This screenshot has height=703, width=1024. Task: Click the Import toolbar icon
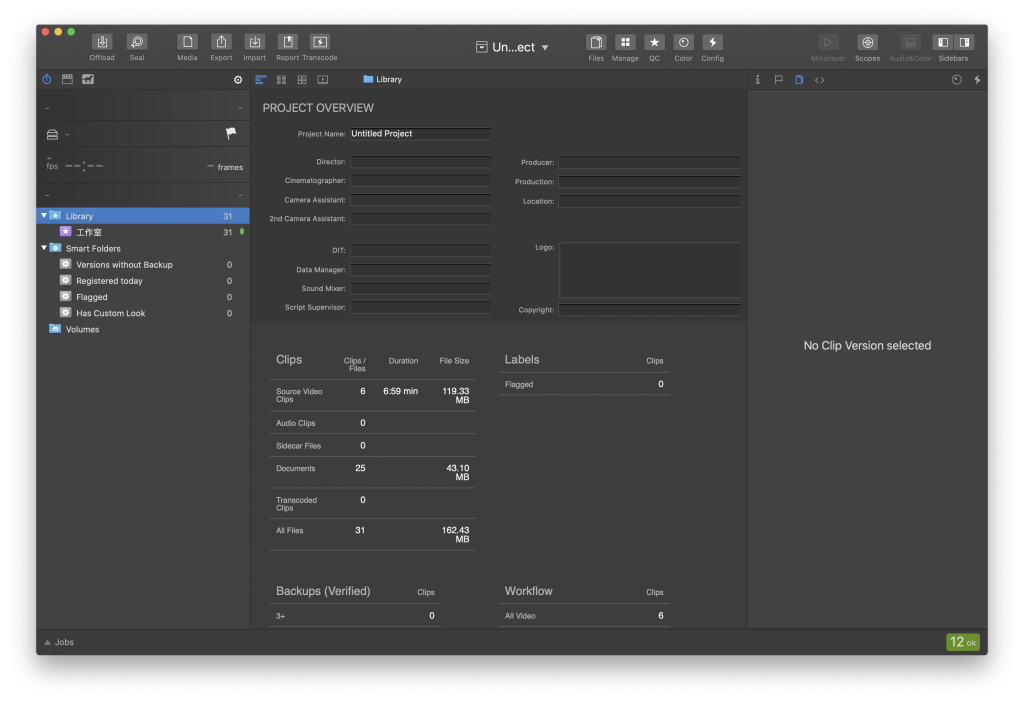pos(254,42)
